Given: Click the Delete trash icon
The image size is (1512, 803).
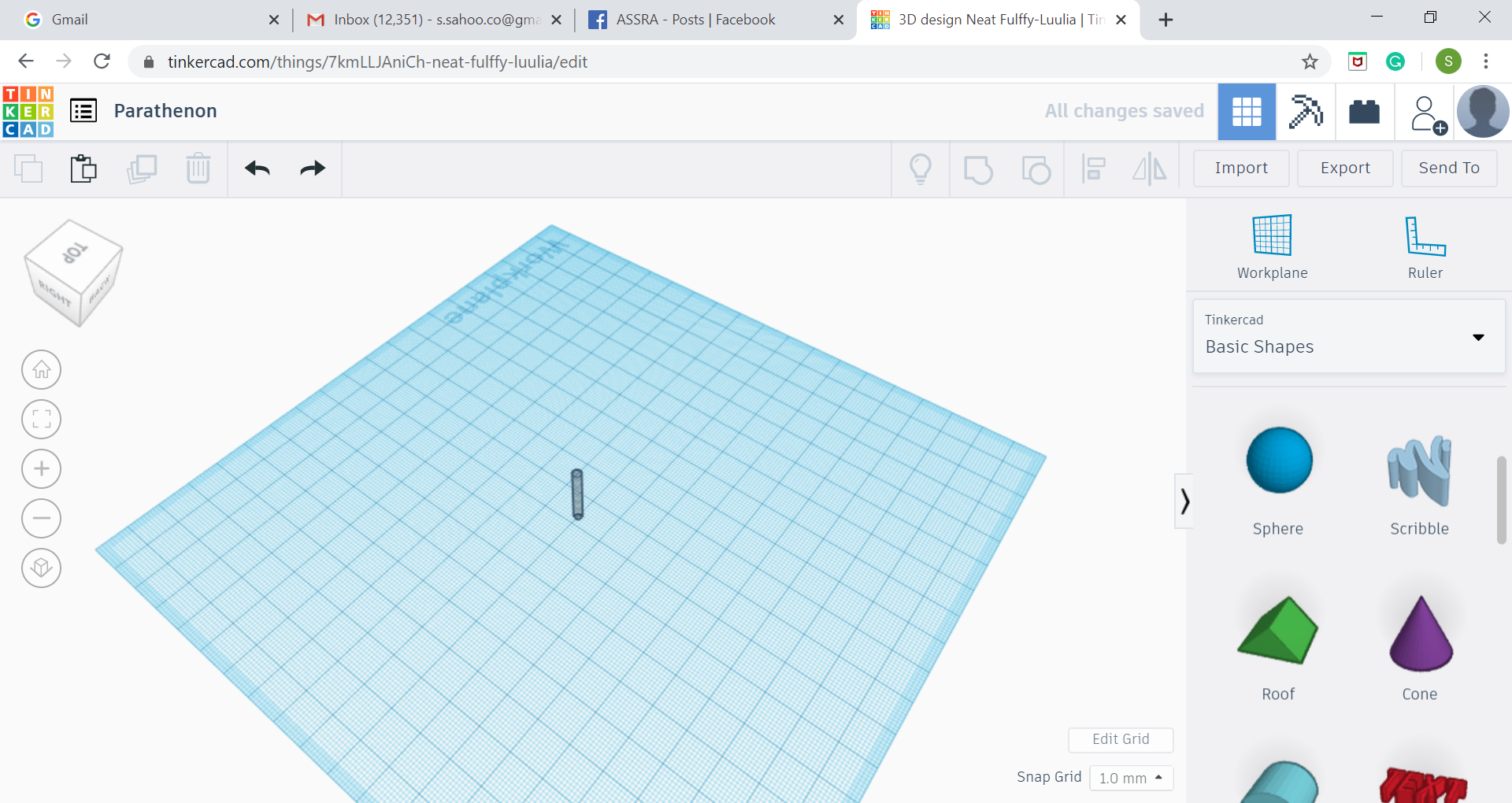Looking at the screenshot, I should pos(198,168).
